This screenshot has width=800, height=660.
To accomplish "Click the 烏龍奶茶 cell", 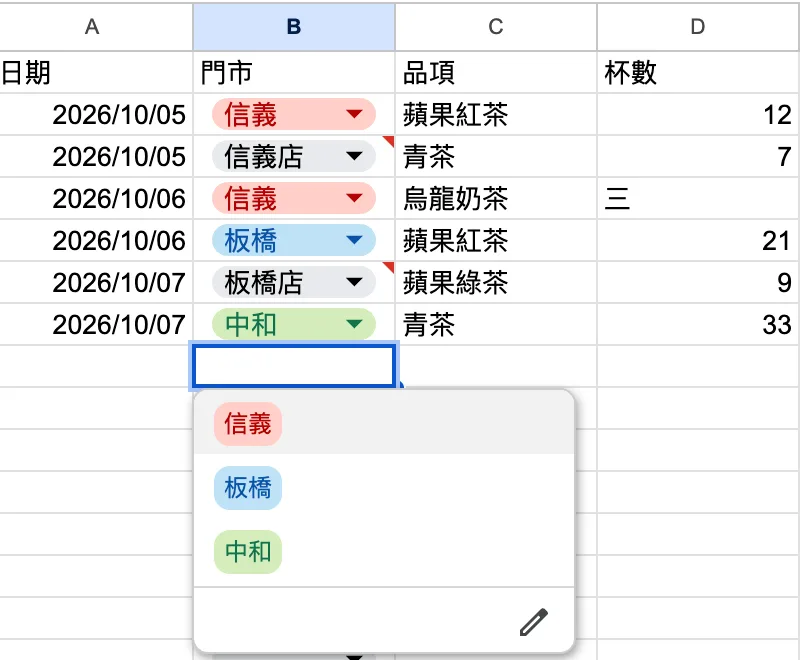I will (x=496, y=198).
